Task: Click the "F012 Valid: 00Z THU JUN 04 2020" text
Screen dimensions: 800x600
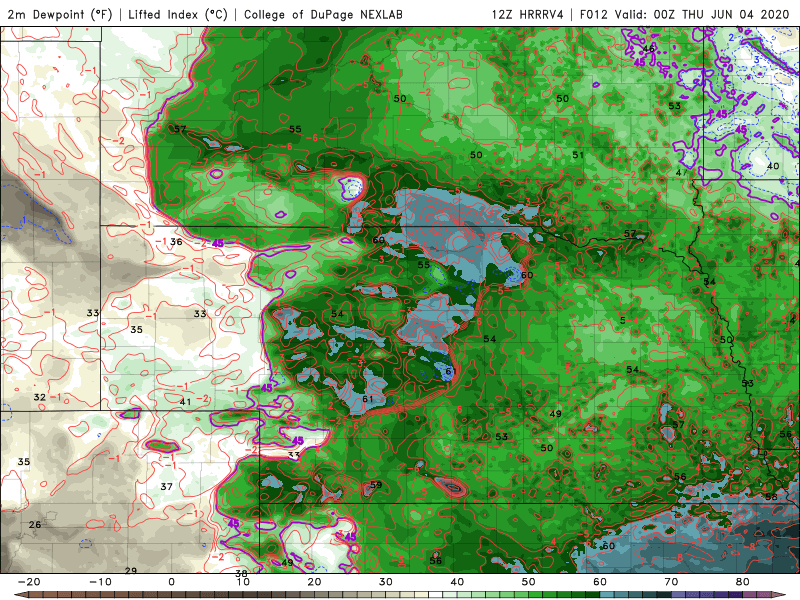Action: (684, 14)
